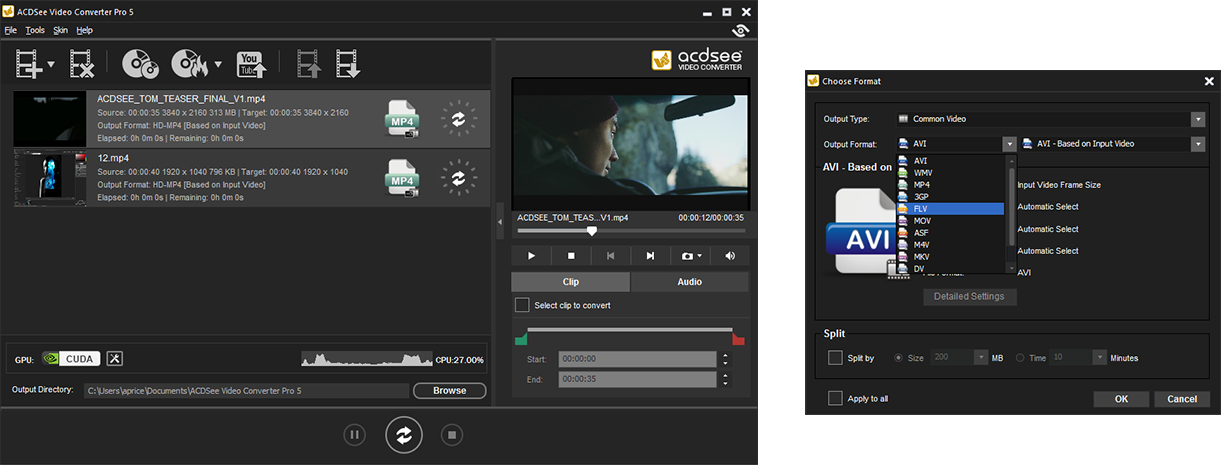Click the red clip end marker
The width and height of the screenshot is (1221, 465).
[x=739, y=340]
